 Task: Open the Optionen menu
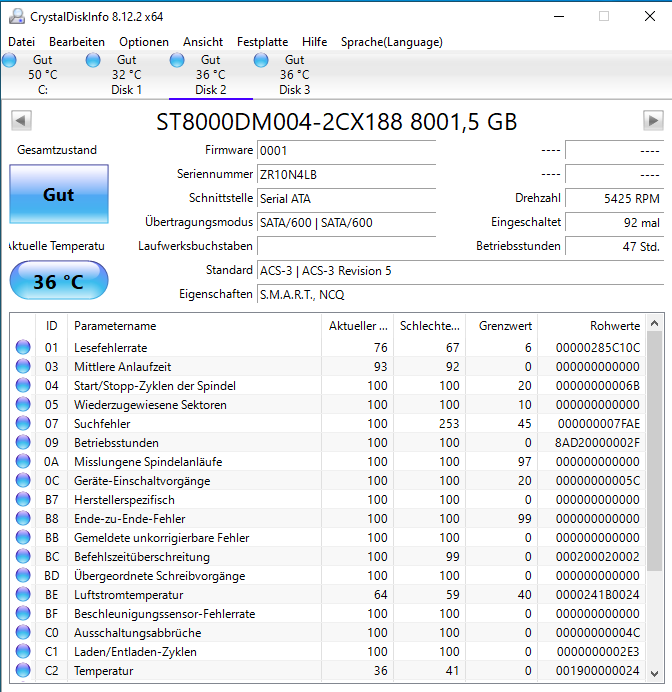click(144, 42)
